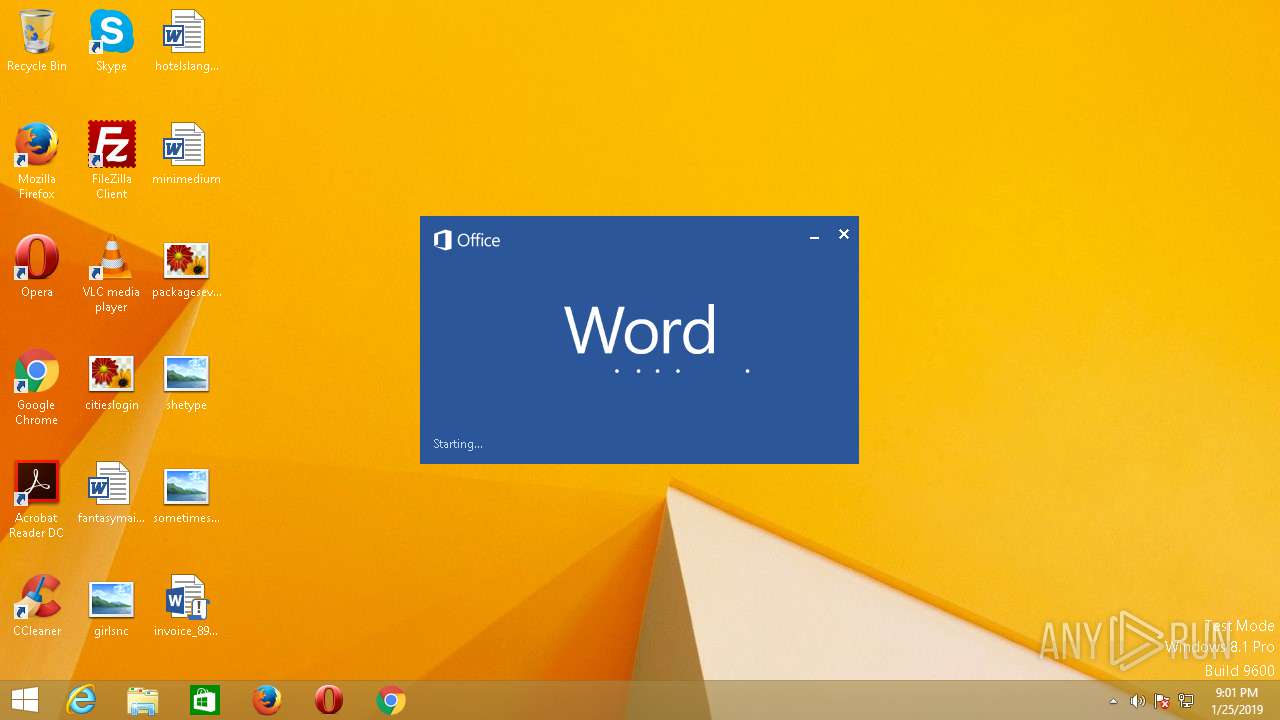Image resolution: width=1280 pixels, height=720 pixels.
Task: Open File Explorer from the taskbar
Action: 143,700
